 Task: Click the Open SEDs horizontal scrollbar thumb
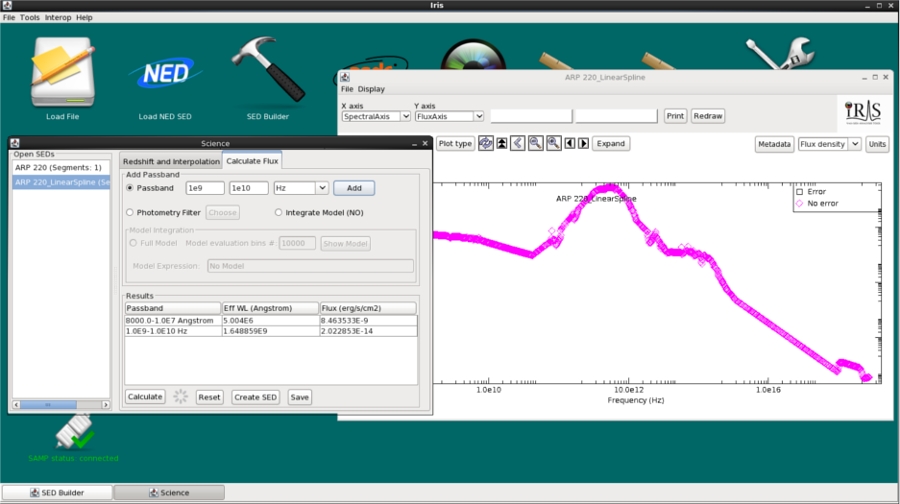pyautogui.click(x=48, y=405)
